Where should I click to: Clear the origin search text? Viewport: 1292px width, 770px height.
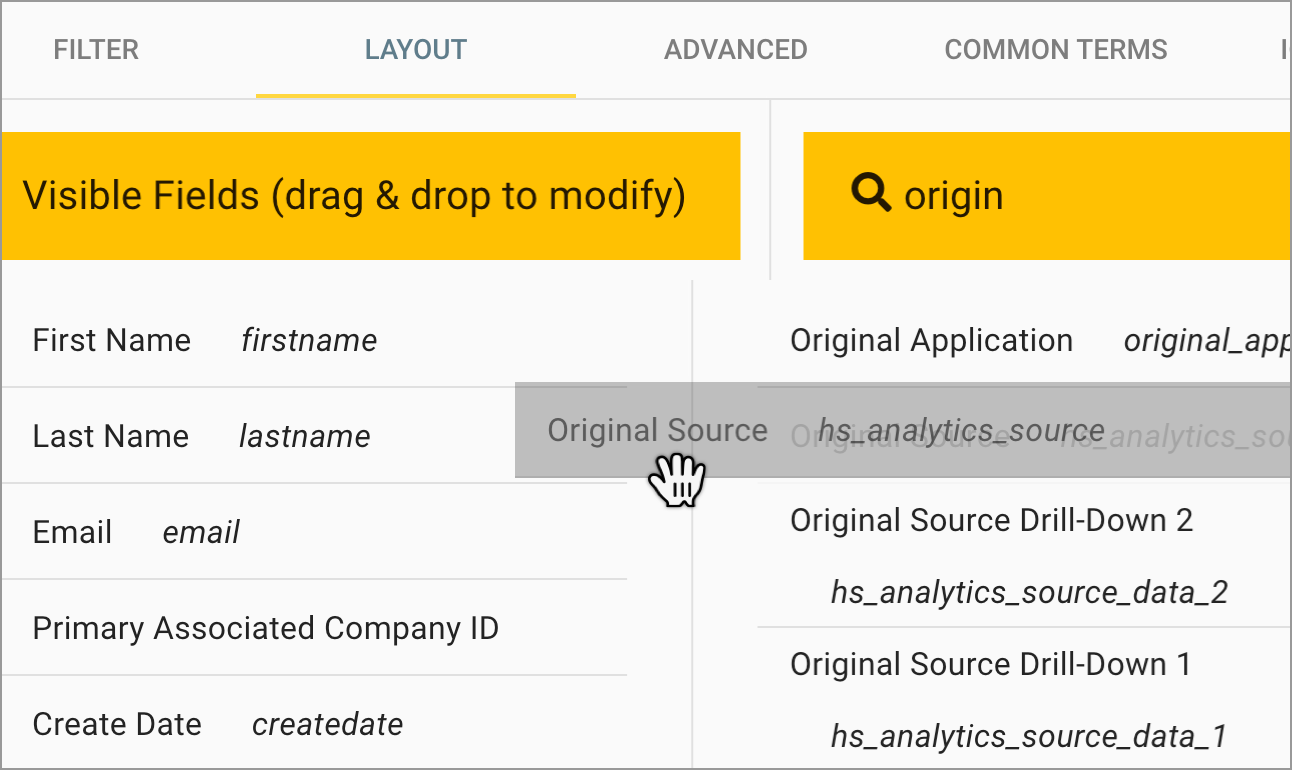952,194
